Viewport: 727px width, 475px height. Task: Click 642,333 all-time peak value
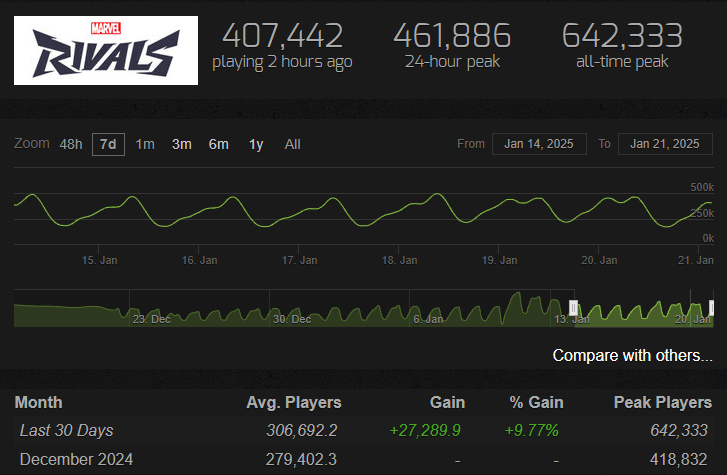pyautogui.click(x=622, y=36)
